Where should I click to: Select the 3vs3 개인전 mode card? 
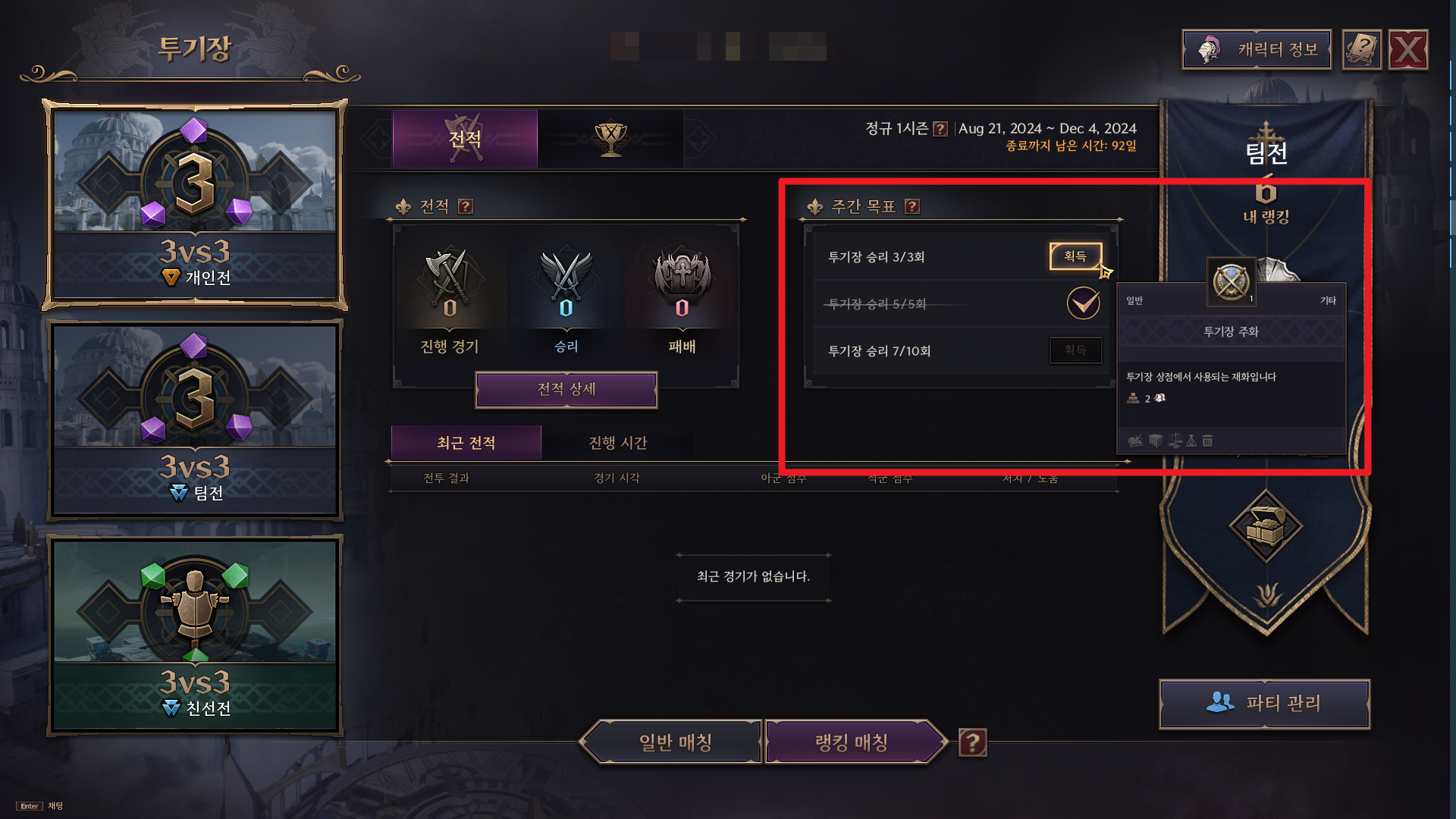195,205
